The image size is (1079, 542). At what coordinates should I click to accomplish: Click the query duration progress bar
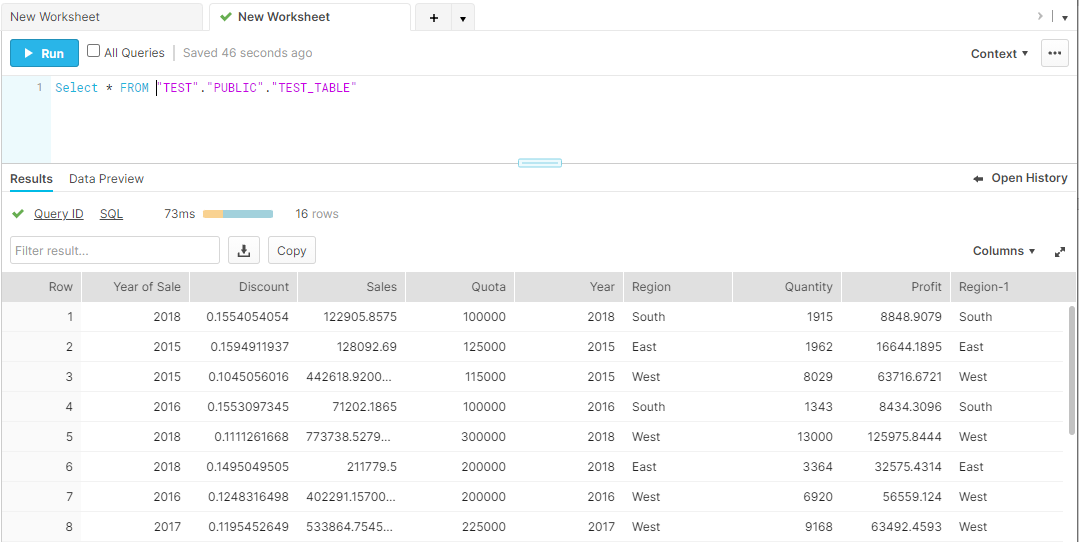(238, 214)
